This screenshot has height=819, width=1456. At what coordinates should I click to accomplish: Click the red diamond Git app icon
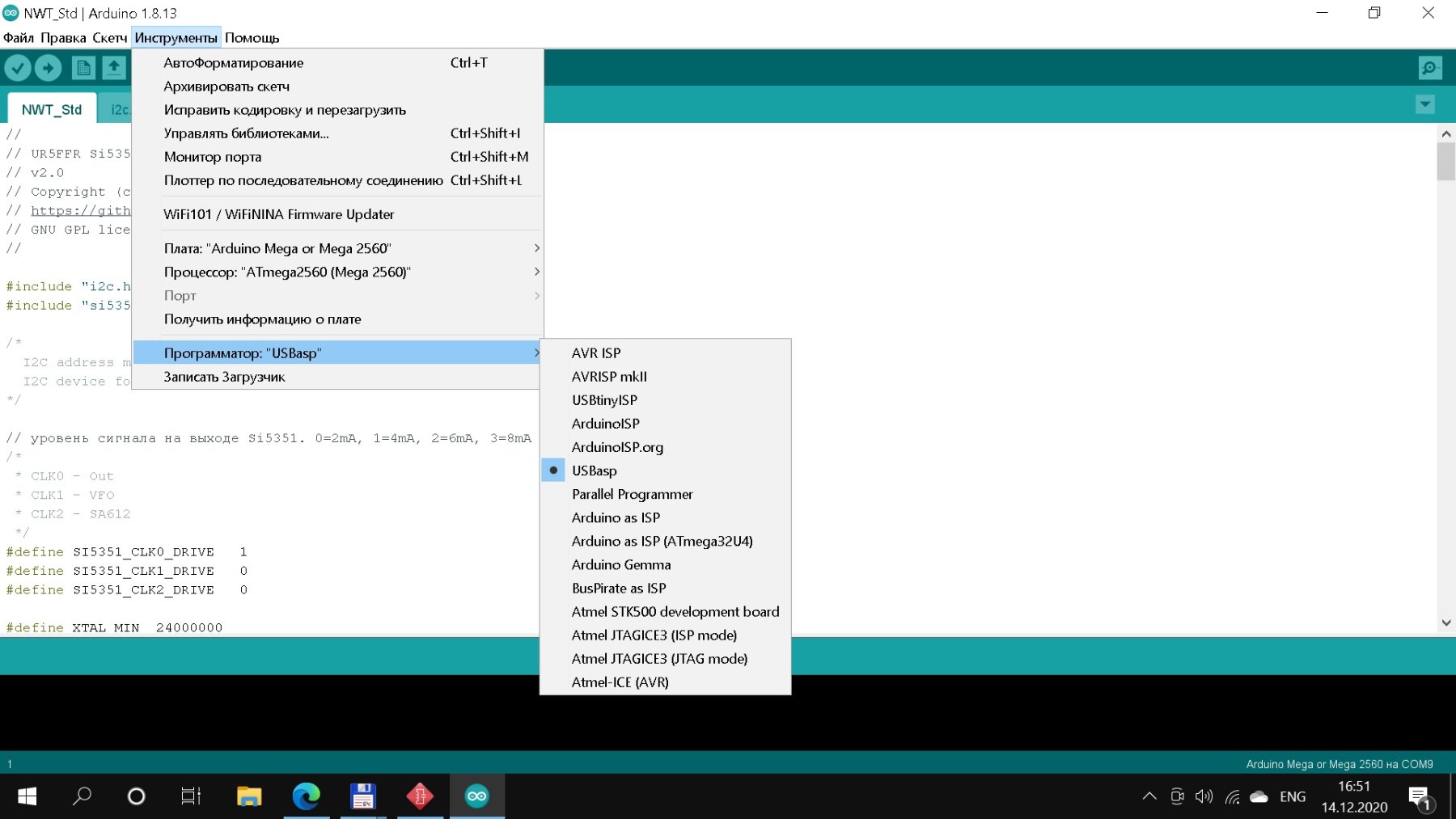(x=420, y=796)
